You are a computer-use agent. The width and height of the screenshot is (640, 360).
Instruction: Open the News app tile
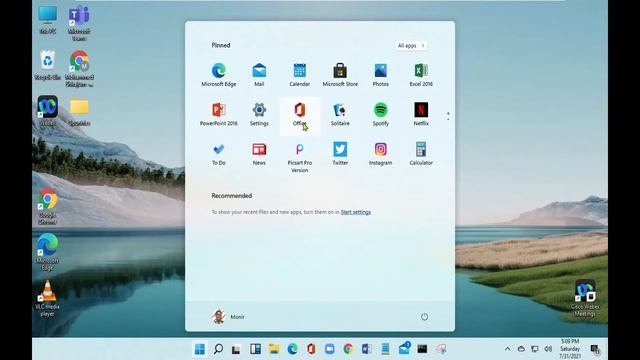tap(259, 154)
